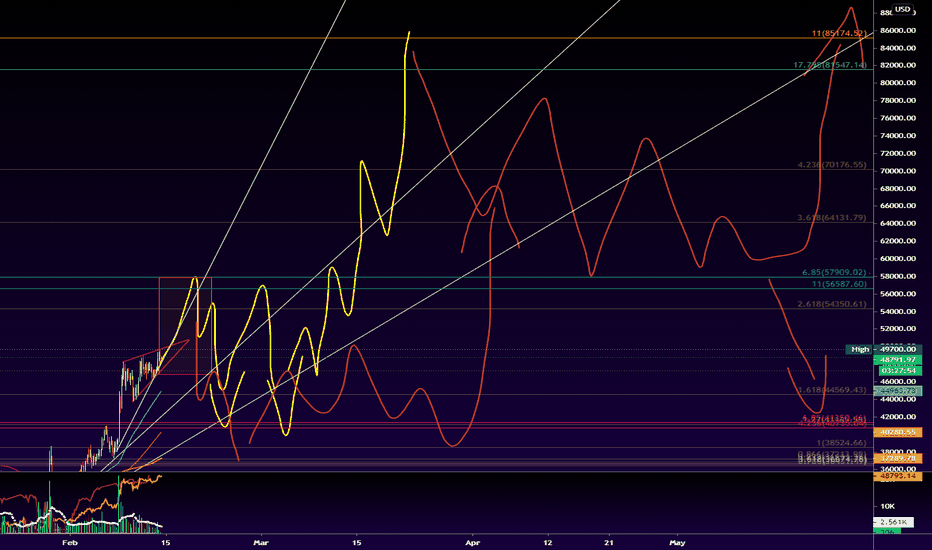
Task: Click the 70000.00 price axis label
Action: [898, 171]
